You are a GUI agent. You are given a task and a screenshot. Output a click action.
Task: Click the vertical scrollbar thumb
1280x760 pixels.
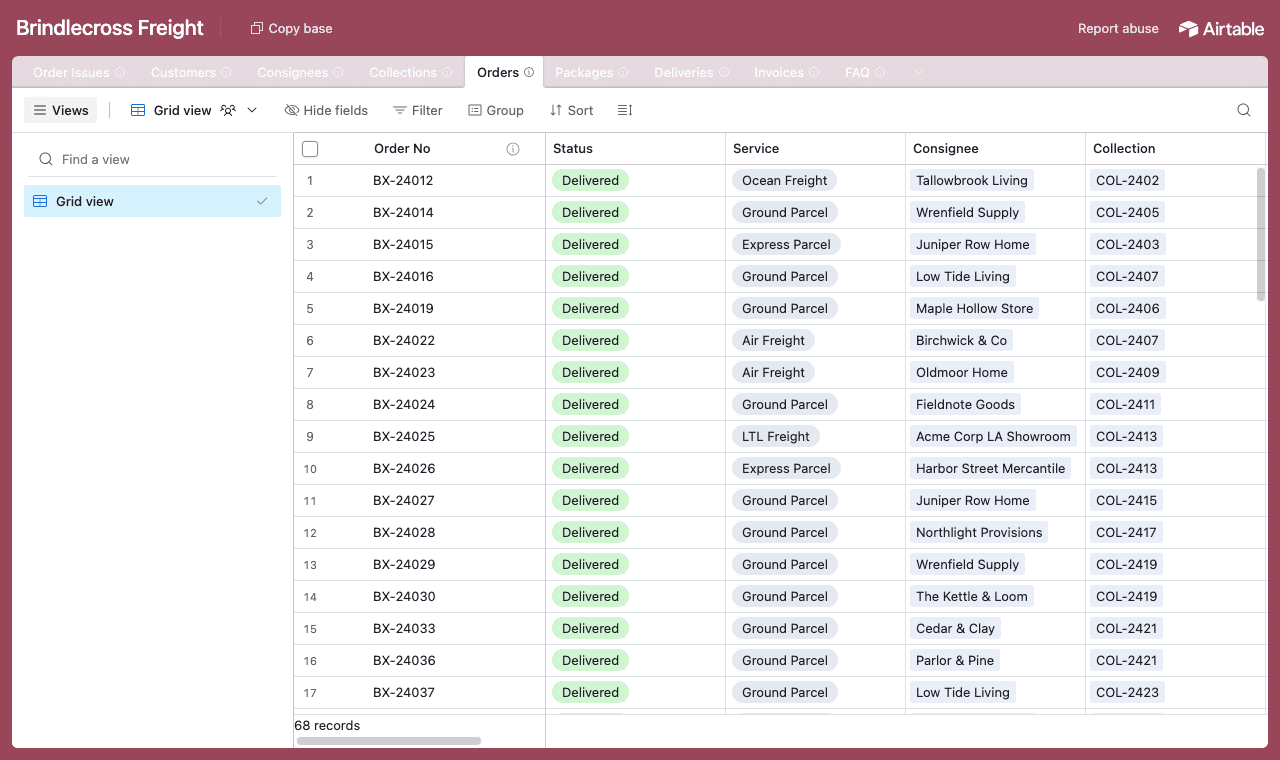(x=1260, y=234)
